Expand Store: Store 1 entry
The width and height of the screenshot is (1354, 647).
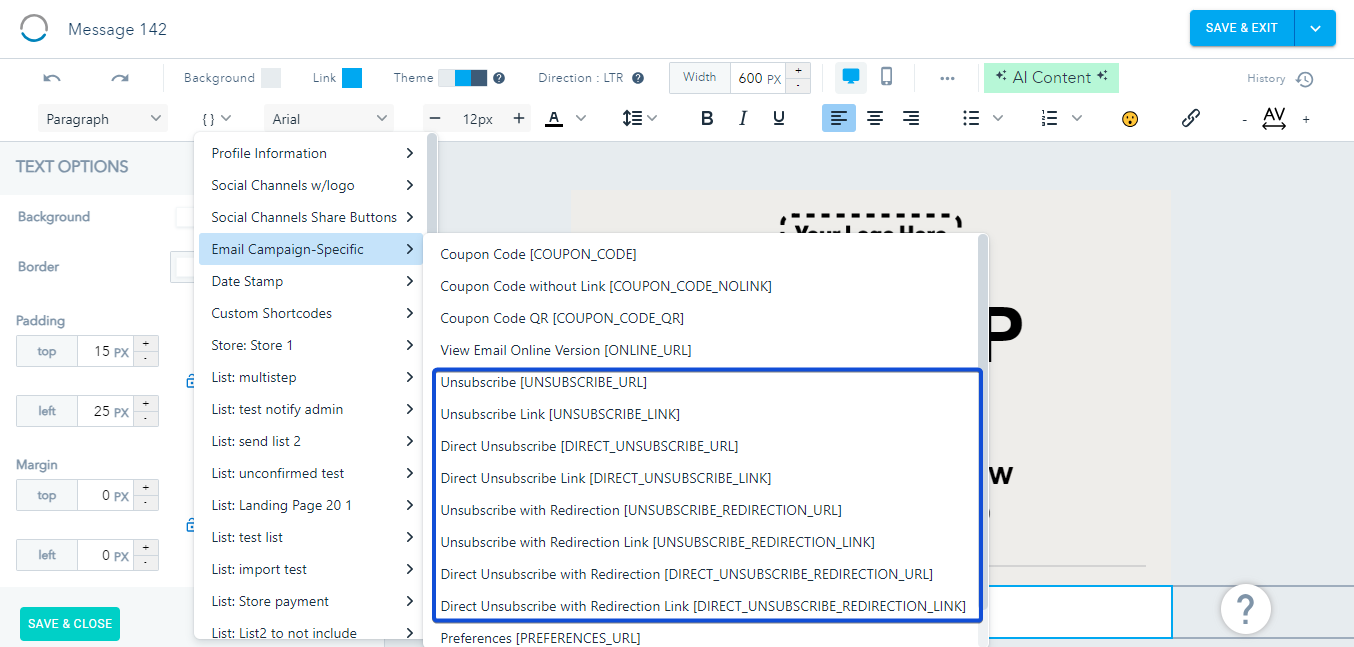[311, 345]
